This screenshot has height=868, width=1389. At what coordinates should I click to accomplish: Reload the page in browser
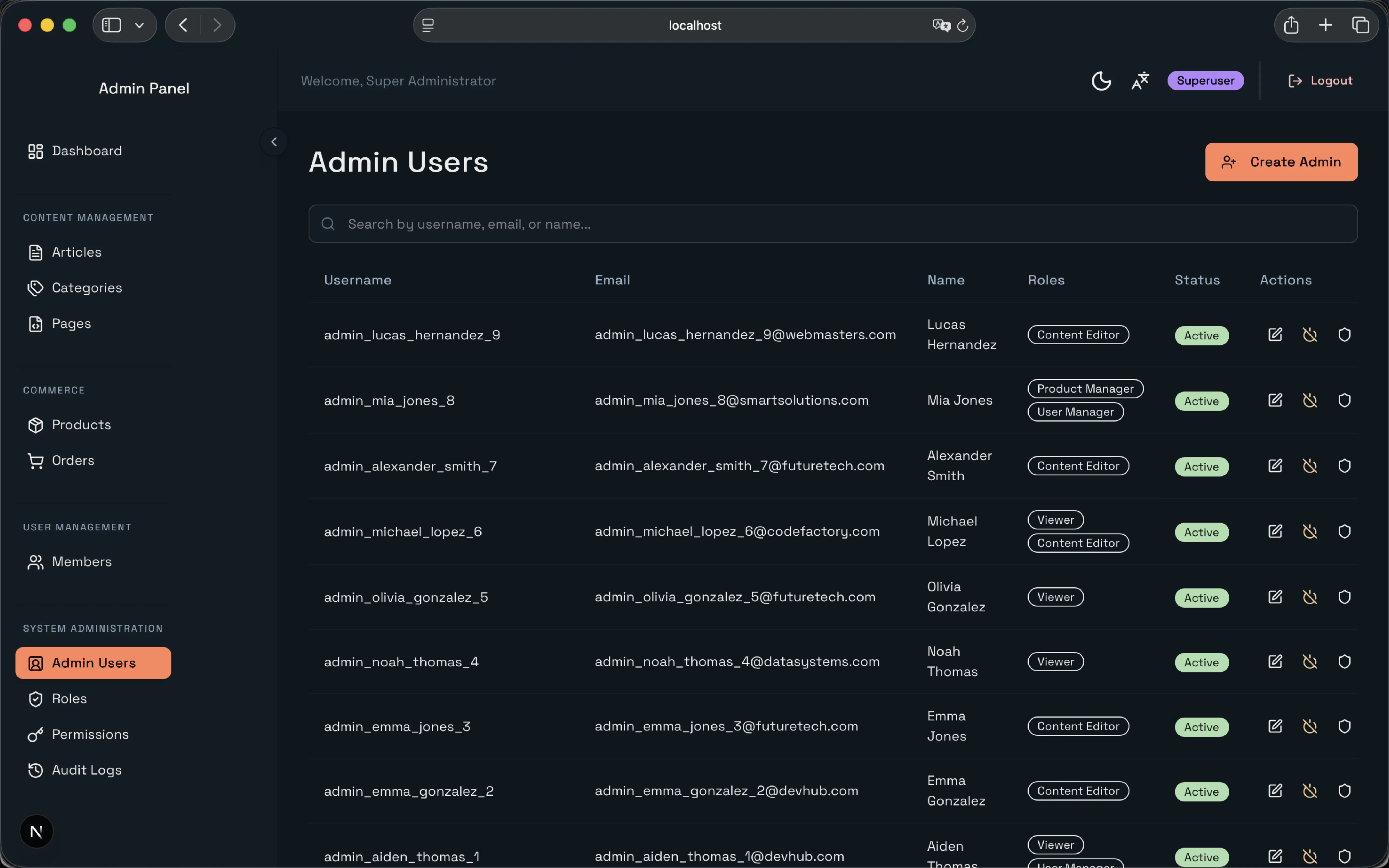pos(963,25)
